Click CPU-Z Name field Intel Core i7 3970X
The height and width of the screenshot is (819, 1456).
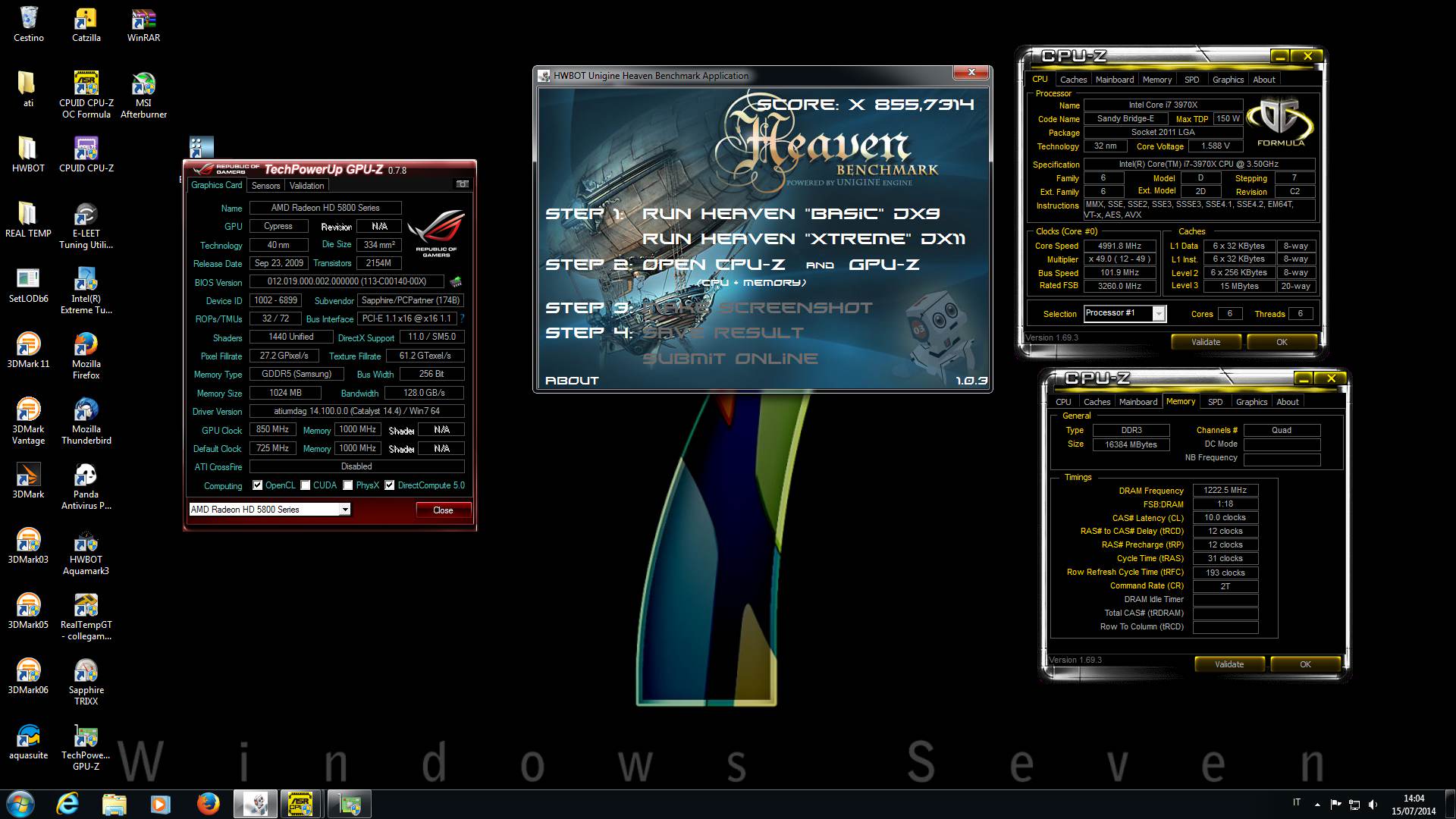pos(1163,105)
